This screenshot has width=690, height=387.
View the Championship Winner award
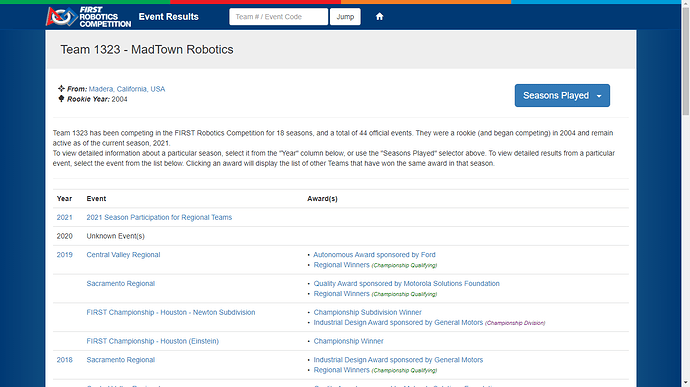348,341
